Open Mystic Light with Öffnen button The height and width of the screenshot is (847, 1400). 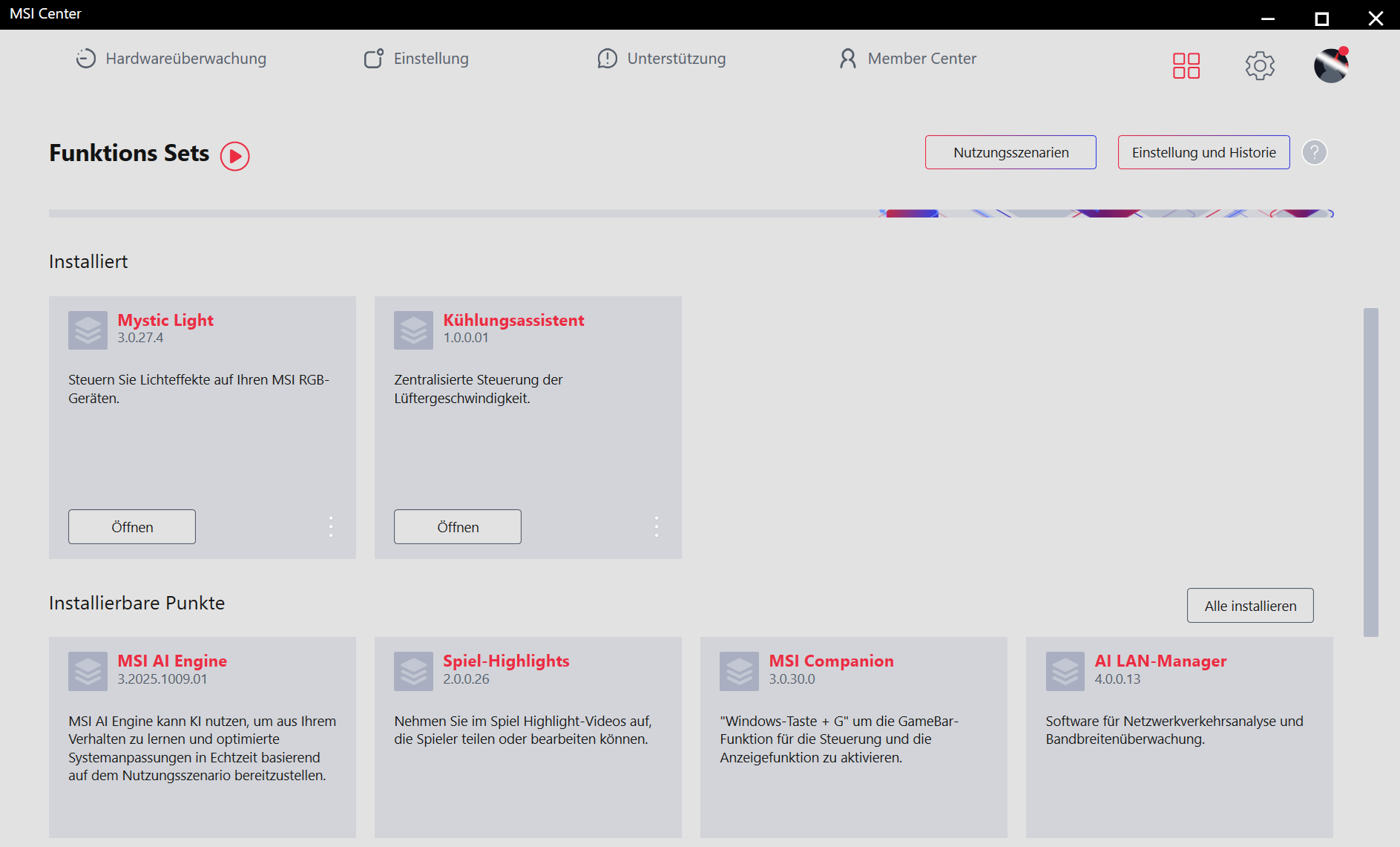click(x=132, y=527)
